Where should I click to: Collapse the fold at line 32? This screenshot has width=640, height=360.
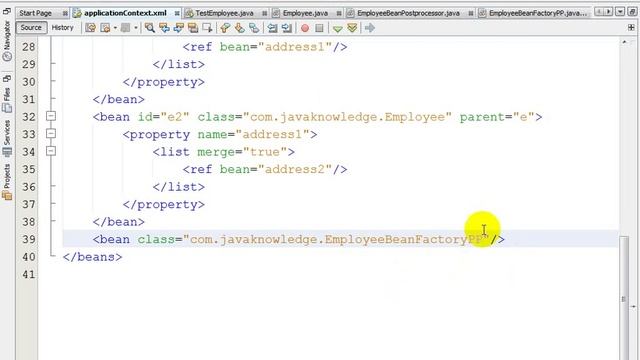[51, 116]
